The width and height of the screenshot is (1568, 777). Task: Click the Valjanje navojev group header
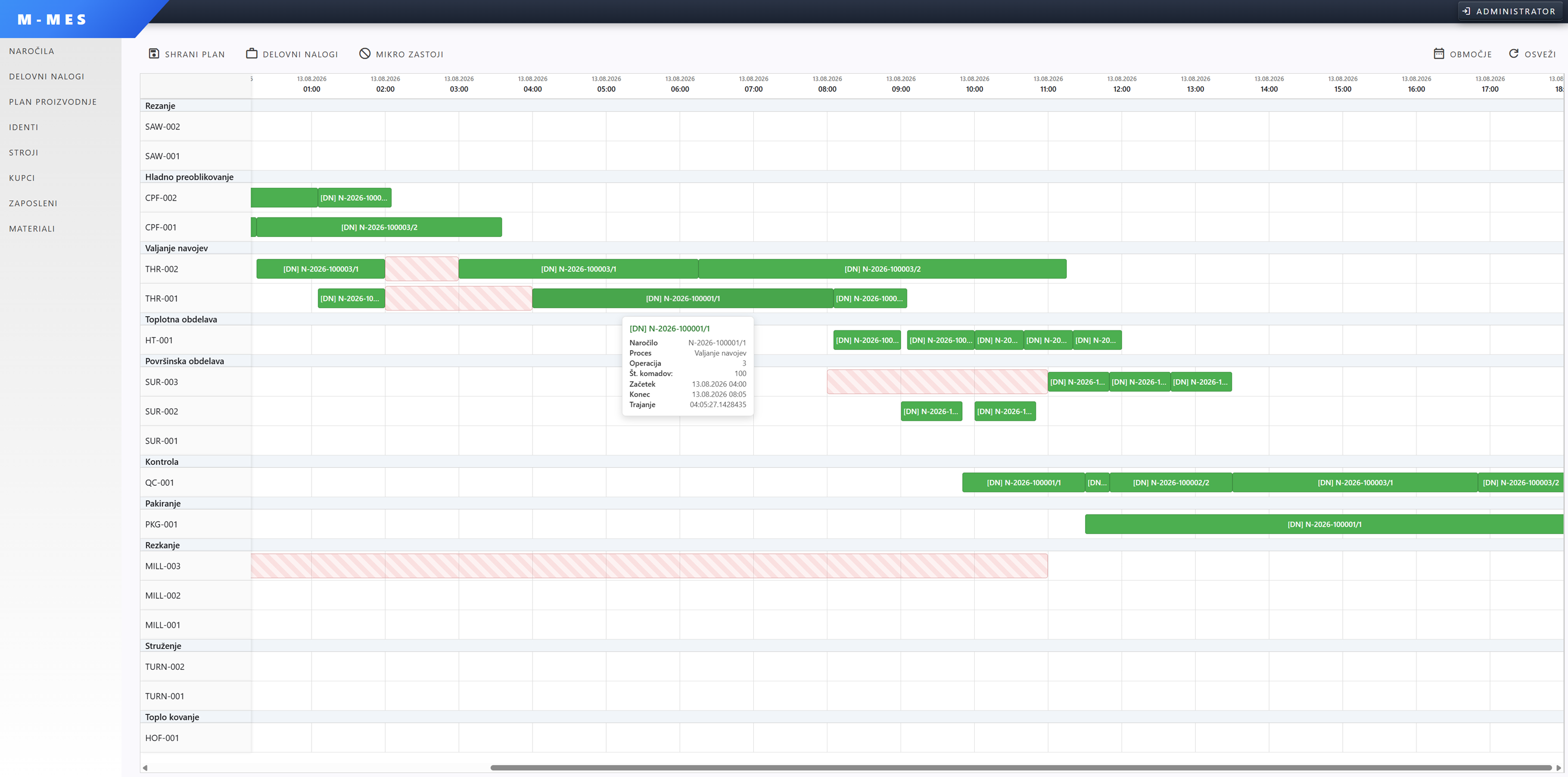click(x=177, y=248)
